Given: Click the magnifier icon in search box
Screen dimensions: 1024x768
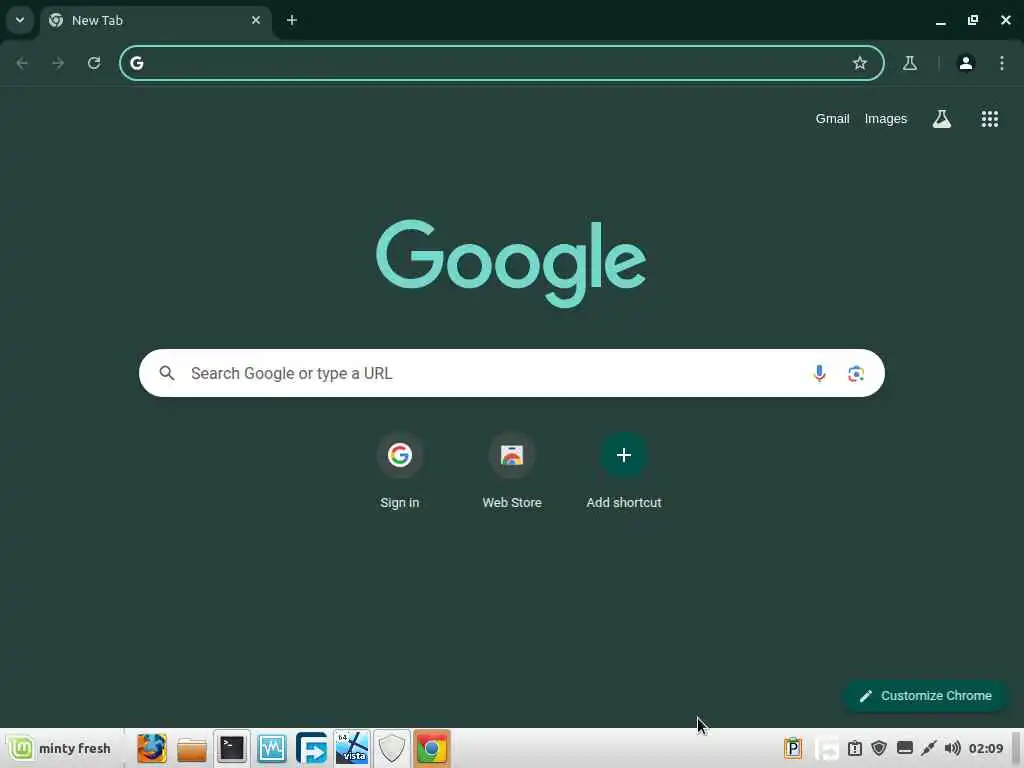Looking at the screenshot, I should click(x=167, y=373).
